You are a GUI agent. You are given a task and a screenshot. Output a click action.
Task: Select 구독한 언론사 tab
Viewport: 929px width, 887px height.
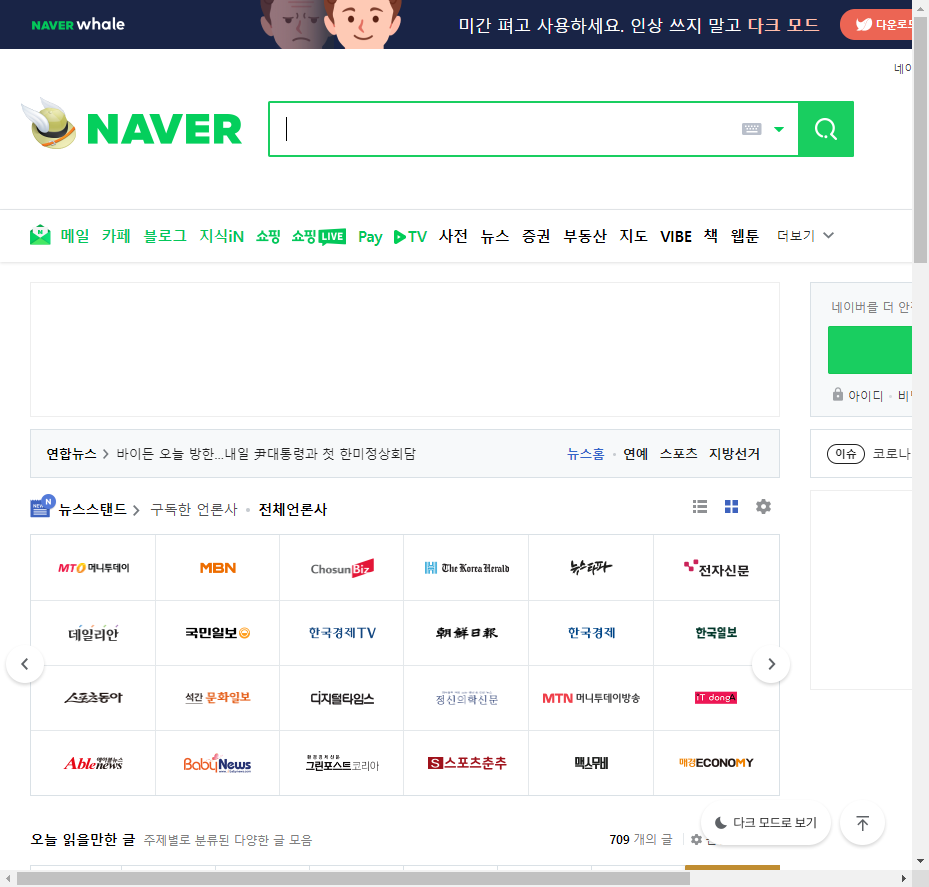194,510
